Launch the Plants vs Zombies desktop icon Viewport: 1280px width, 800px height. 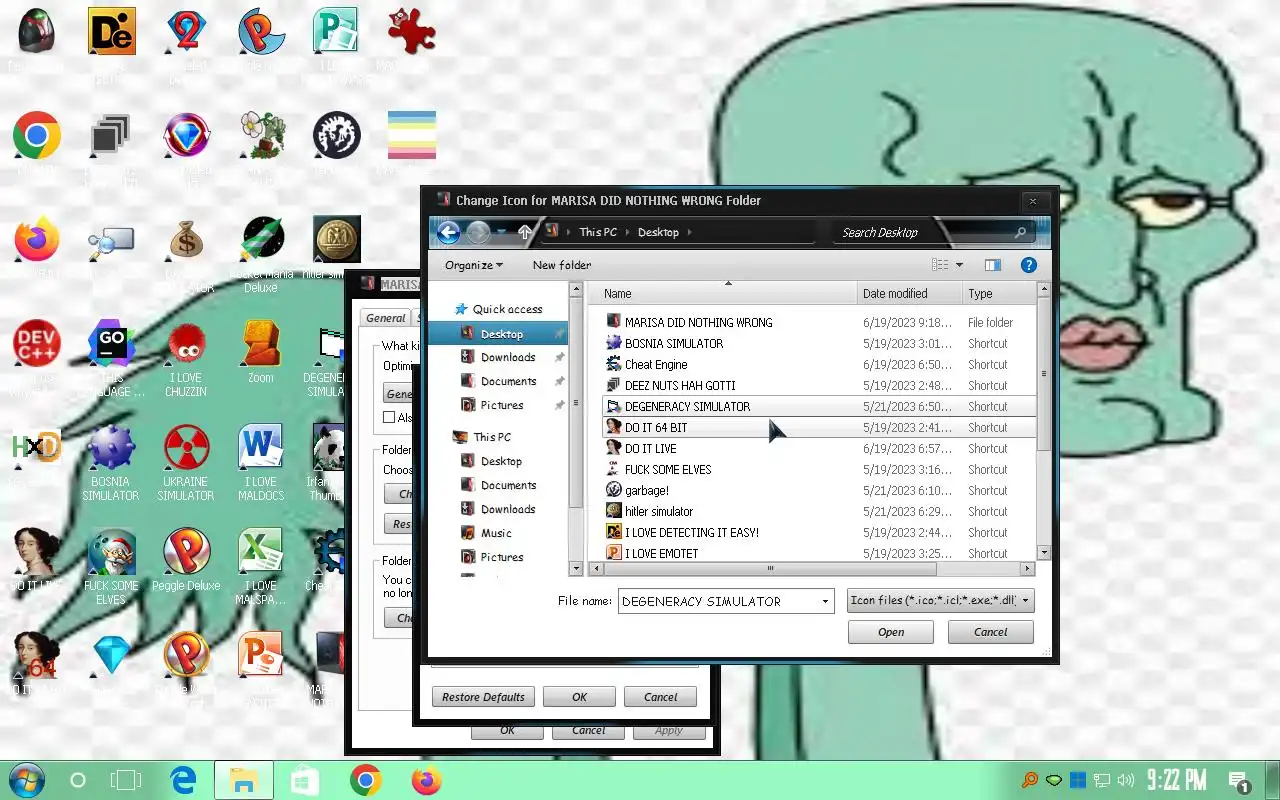(x=261, y=135)
